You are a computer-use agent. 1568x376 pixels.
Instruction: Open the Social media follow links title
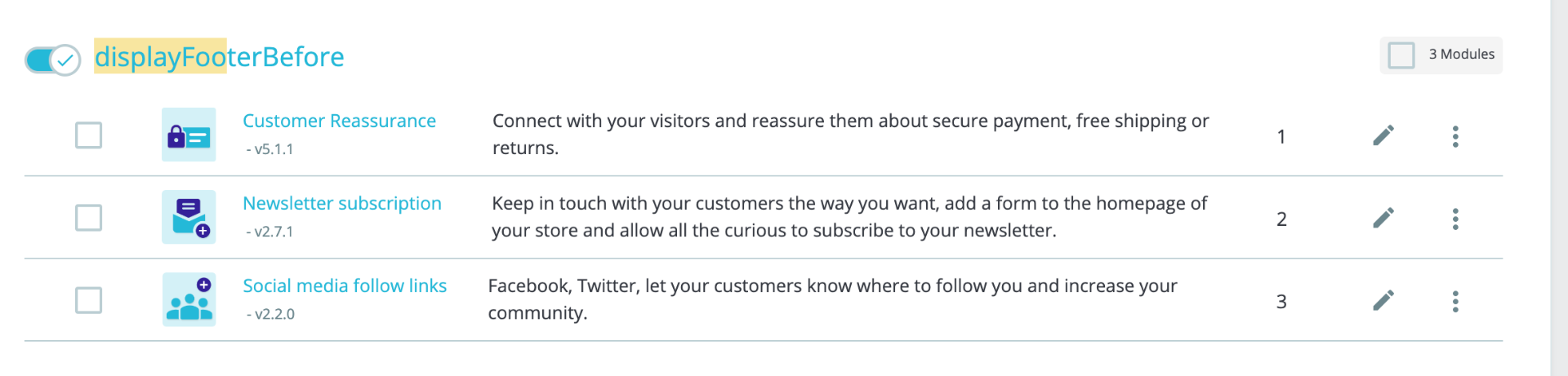coord(345,285)
